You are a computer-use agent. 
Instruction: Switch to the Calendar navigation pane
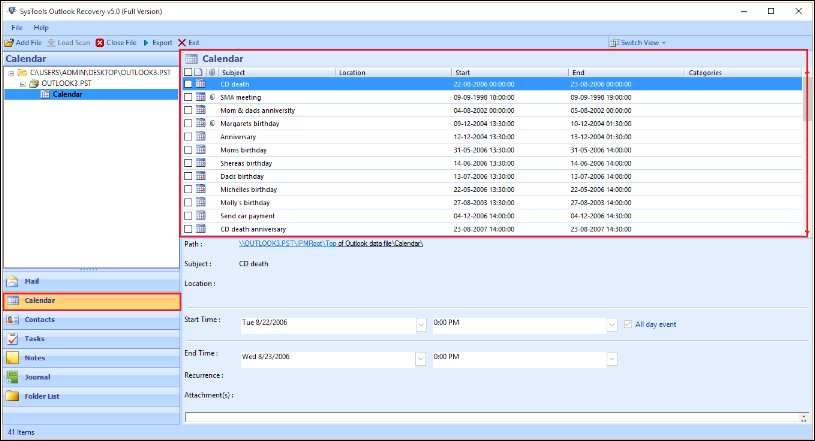point(91,301)
